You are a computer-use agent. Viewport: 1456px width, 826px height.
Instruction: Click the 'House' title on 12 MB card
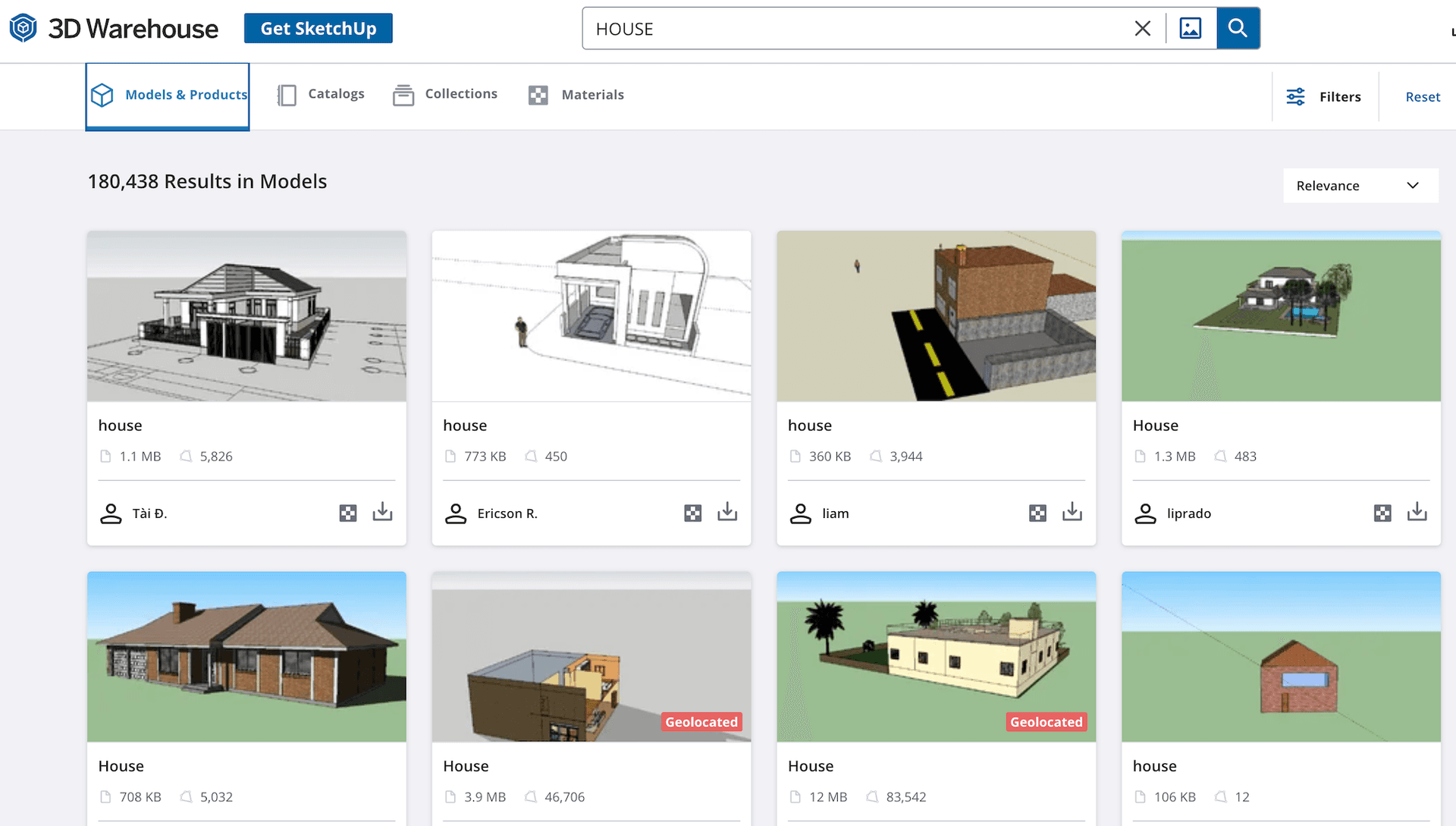[811, 766]
